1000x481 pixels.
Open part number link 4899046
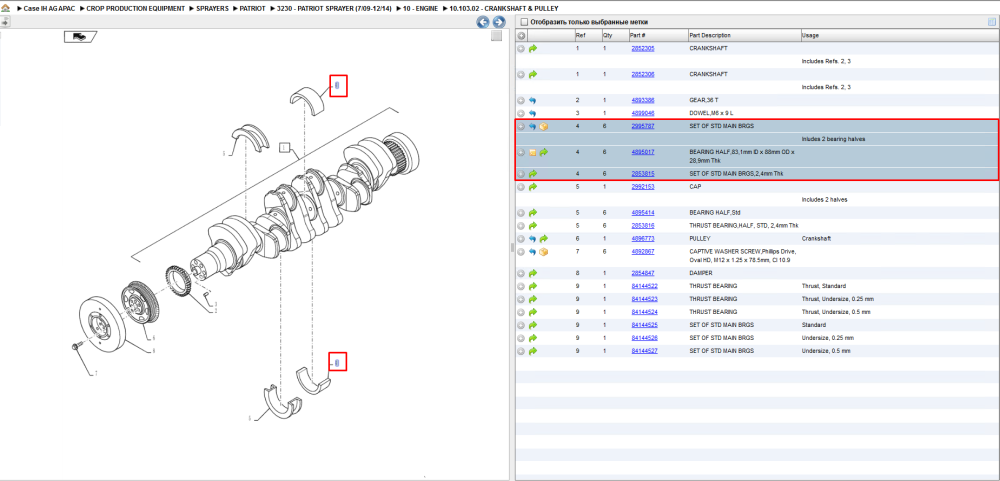click(x=643, y=113)
